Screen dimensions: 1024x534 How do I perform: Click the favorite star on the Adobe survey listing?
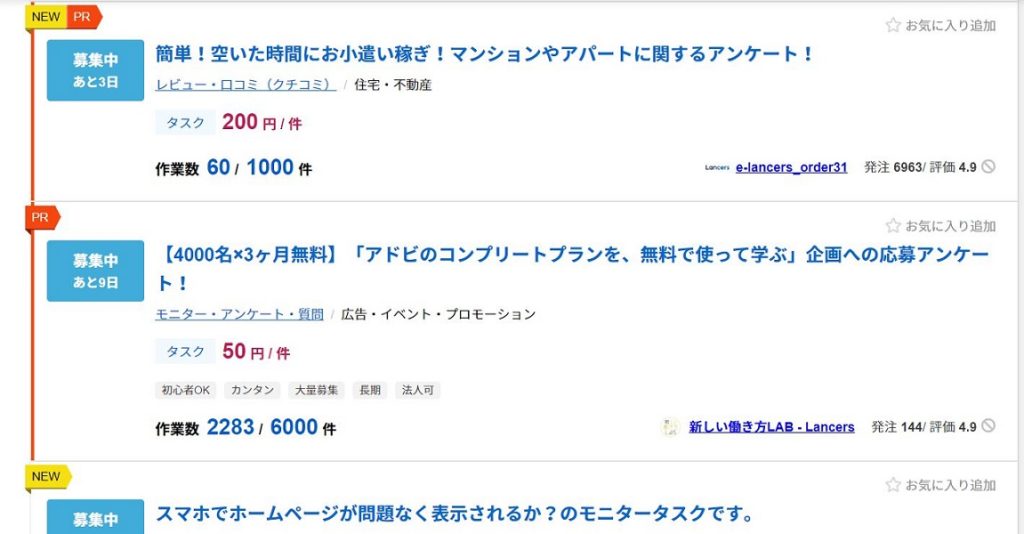[x=893, y=226]
